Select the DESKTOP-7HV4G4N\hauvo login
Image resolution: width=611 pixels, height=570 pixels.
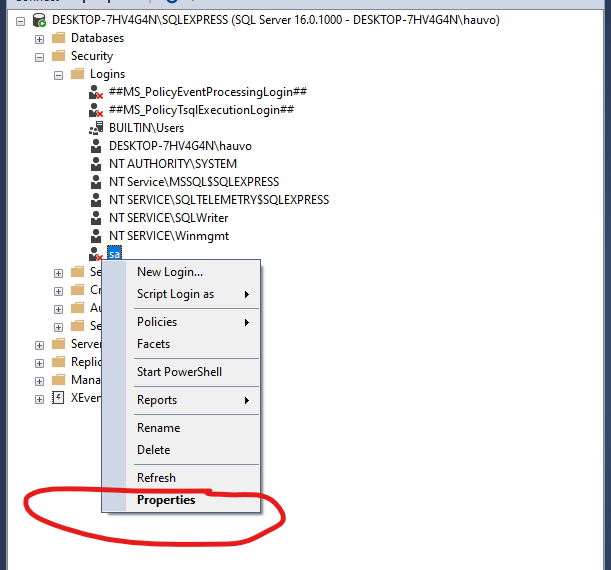tap(180, 146)
